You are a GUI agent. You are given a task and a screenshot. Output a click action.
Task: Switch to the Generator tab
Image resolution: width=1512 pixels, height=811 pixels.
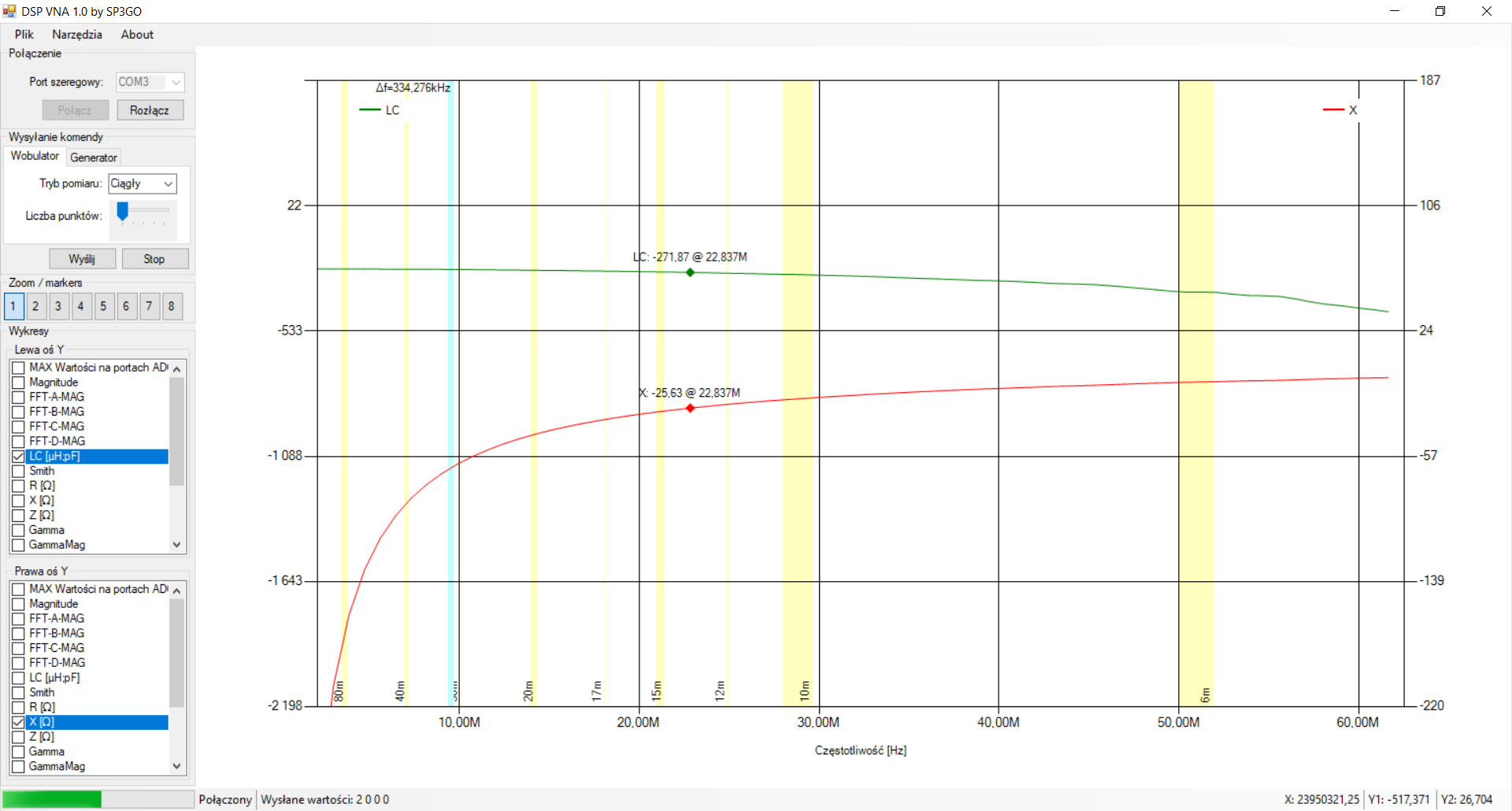(93, 157)
